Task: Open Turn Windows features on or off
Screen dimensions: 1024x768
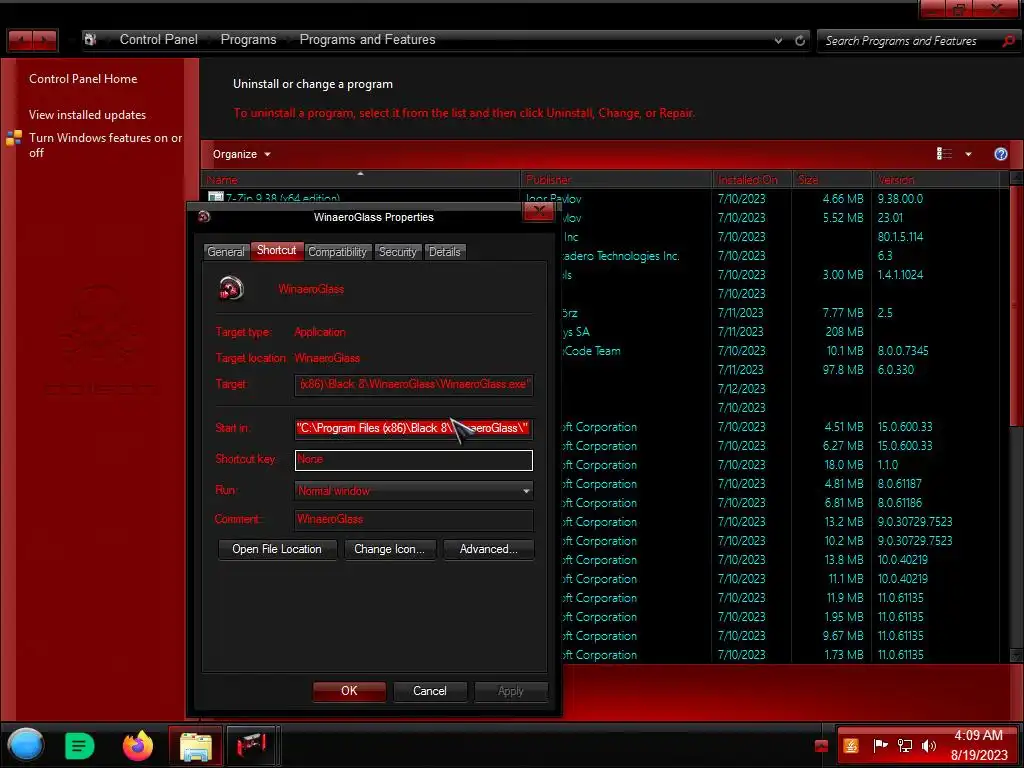Action: [x=105, y=145]
